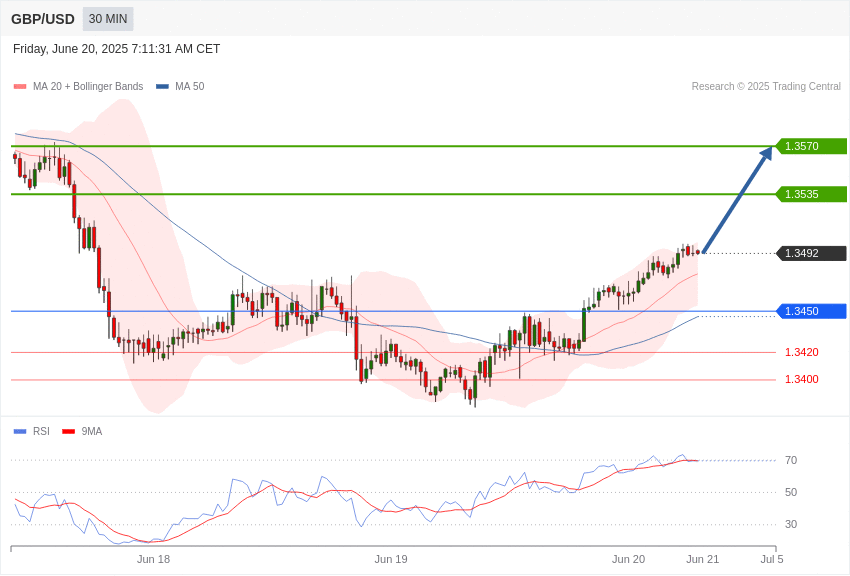Click the 30 MIN timeframe badge
The height and width of the screenshot is (576, 850).
(108, 19)
